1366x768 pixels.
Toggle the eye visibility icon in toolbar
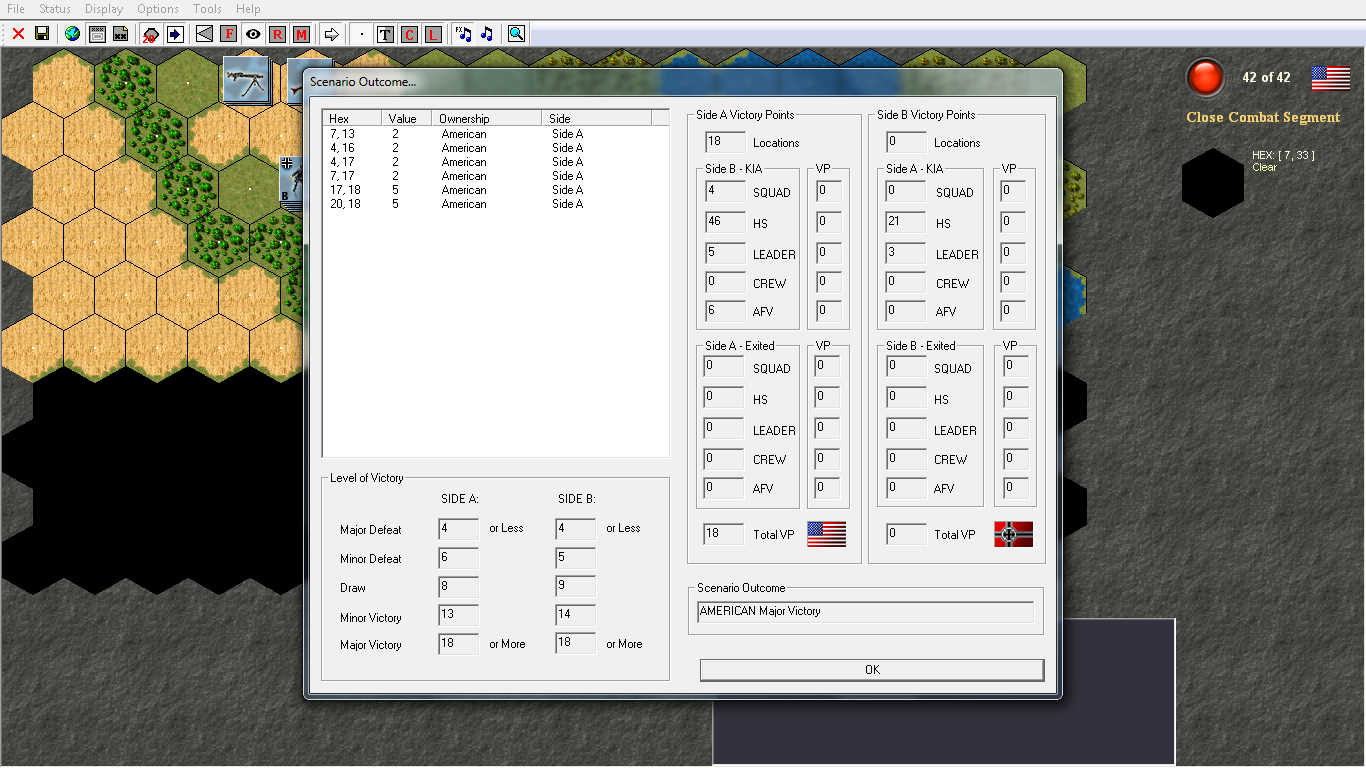[253, 34]
